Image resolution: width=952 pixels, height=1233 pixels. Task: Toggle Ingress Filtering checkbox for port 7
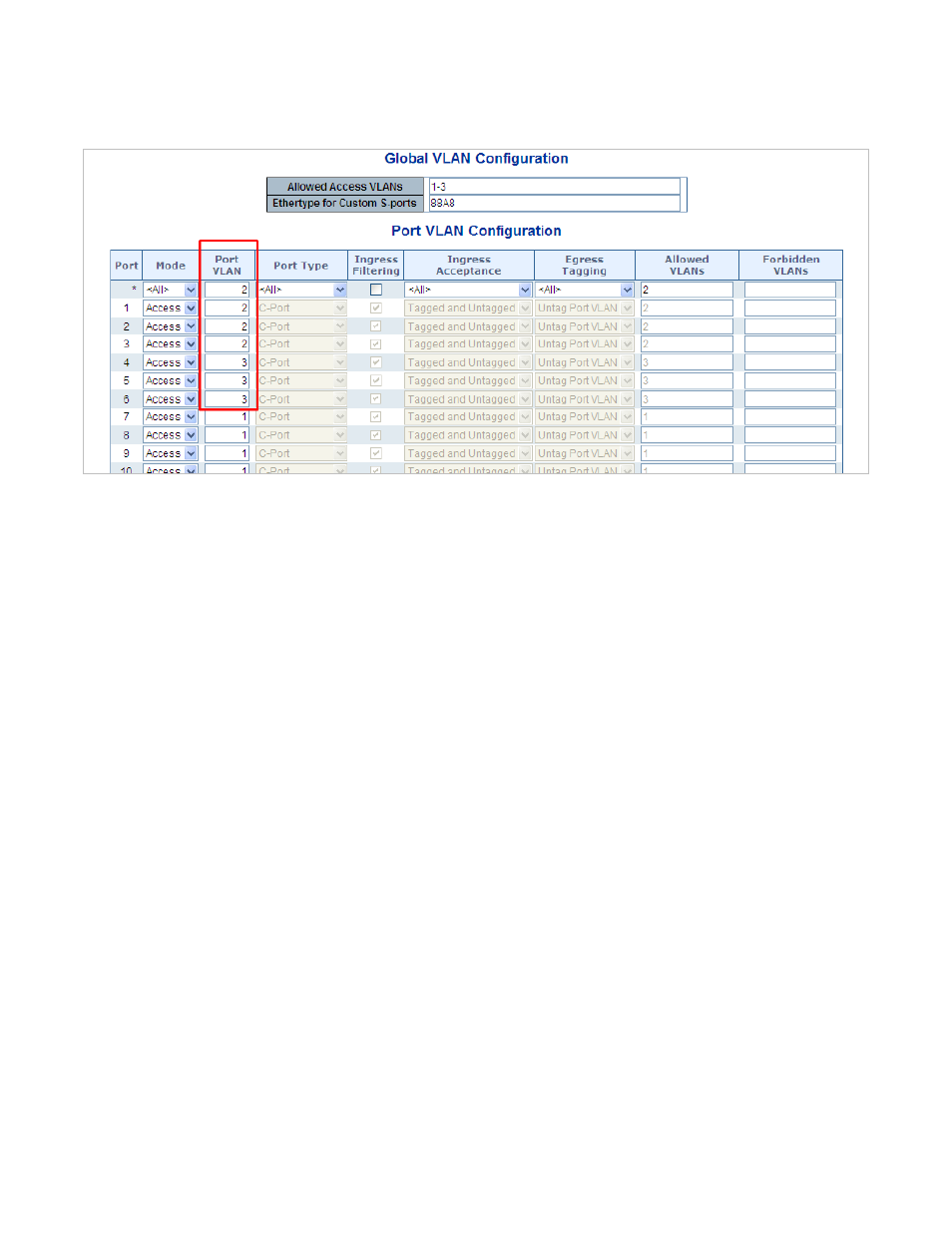(x=376, y=416)
